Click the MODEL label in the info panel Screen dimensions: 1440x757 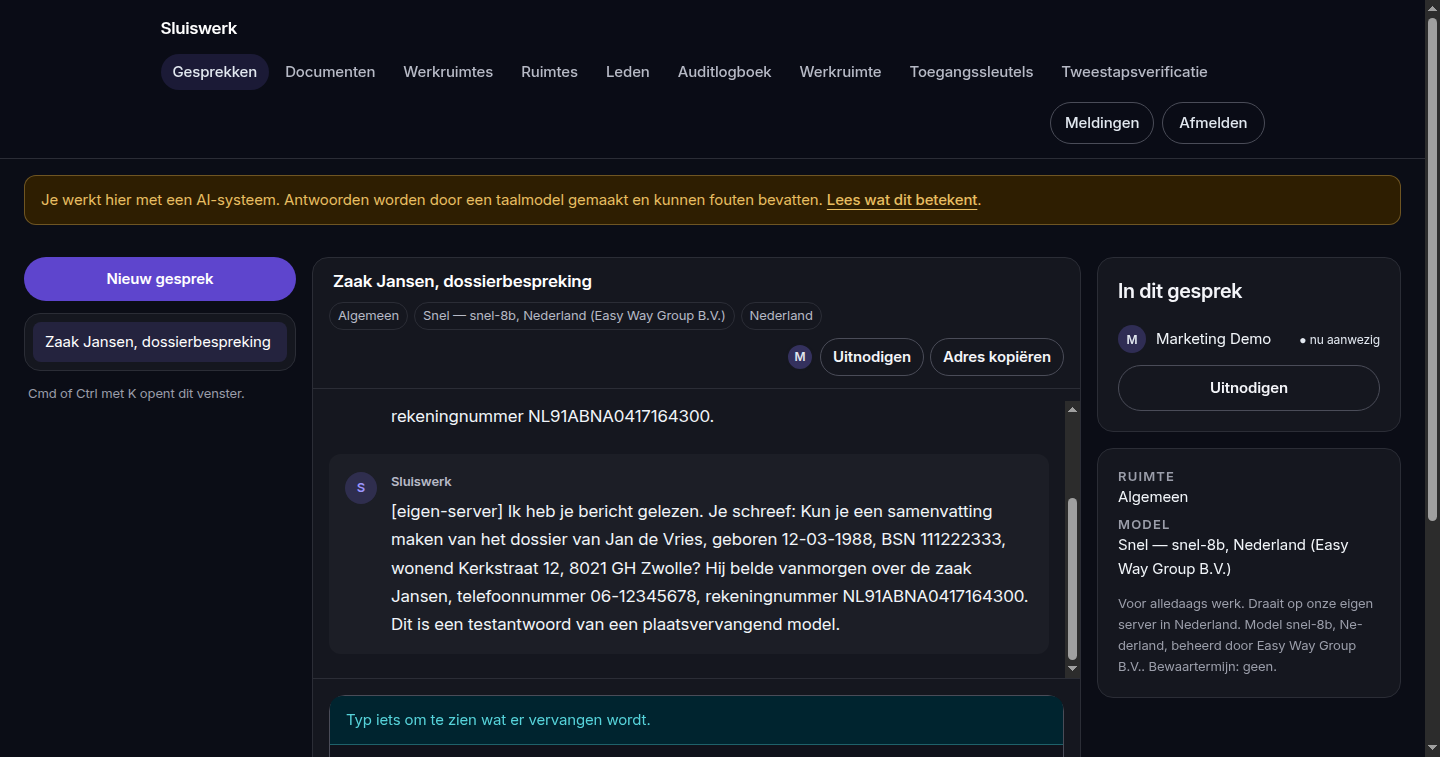click(1144, 525)
